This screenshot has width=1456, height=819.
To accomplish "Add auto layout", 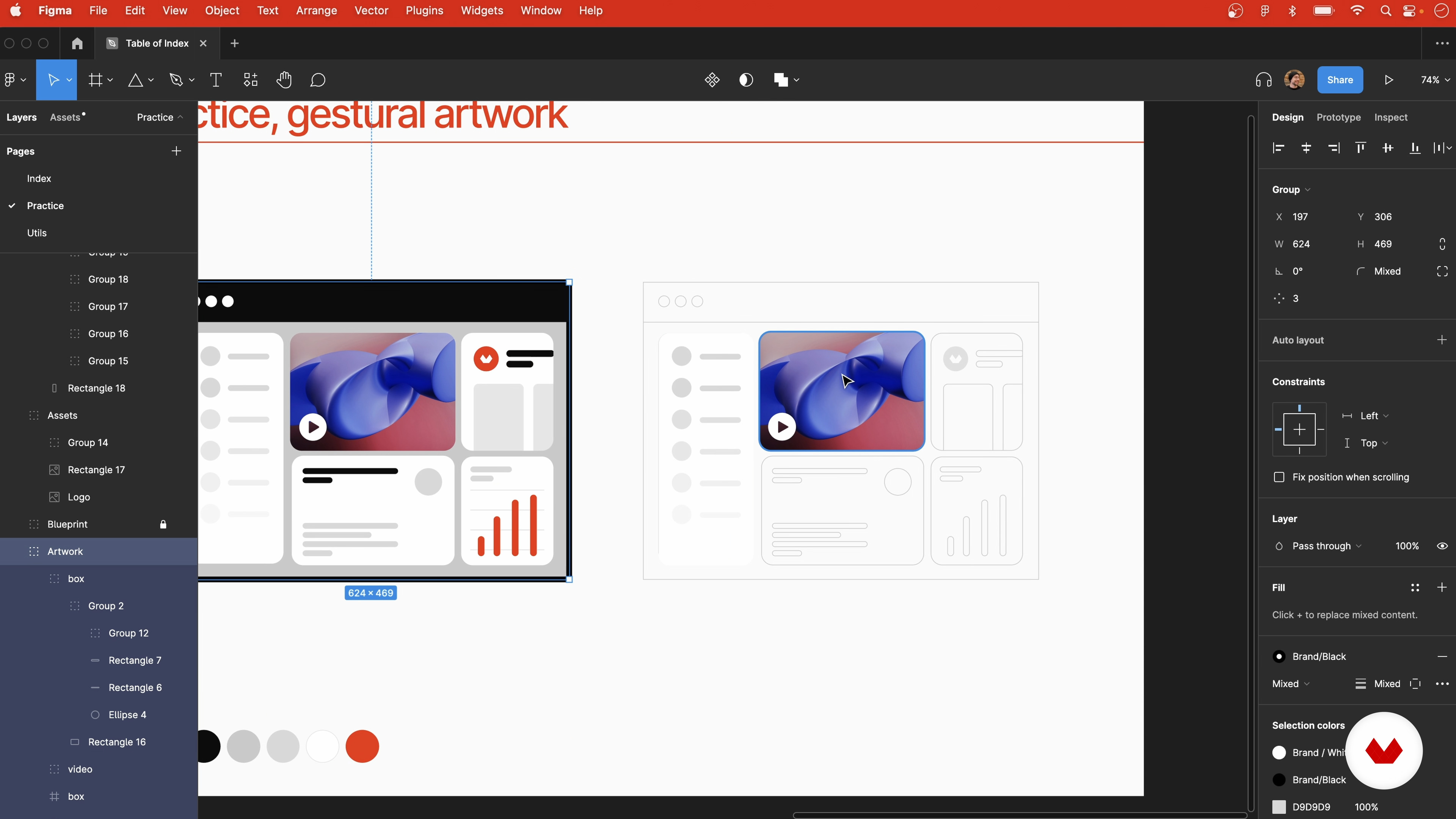I will [1442, 340].
